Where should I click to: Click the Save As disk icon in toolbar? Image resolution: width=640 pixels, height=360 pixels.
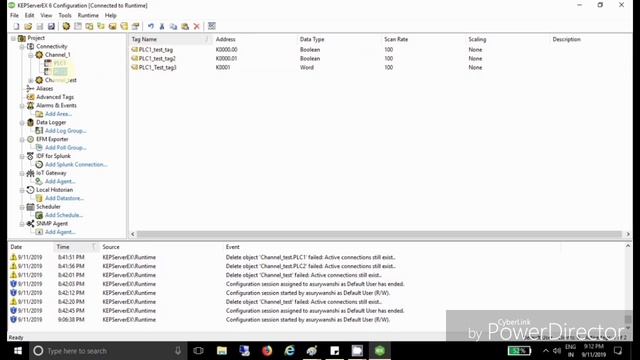coord(51,27)
